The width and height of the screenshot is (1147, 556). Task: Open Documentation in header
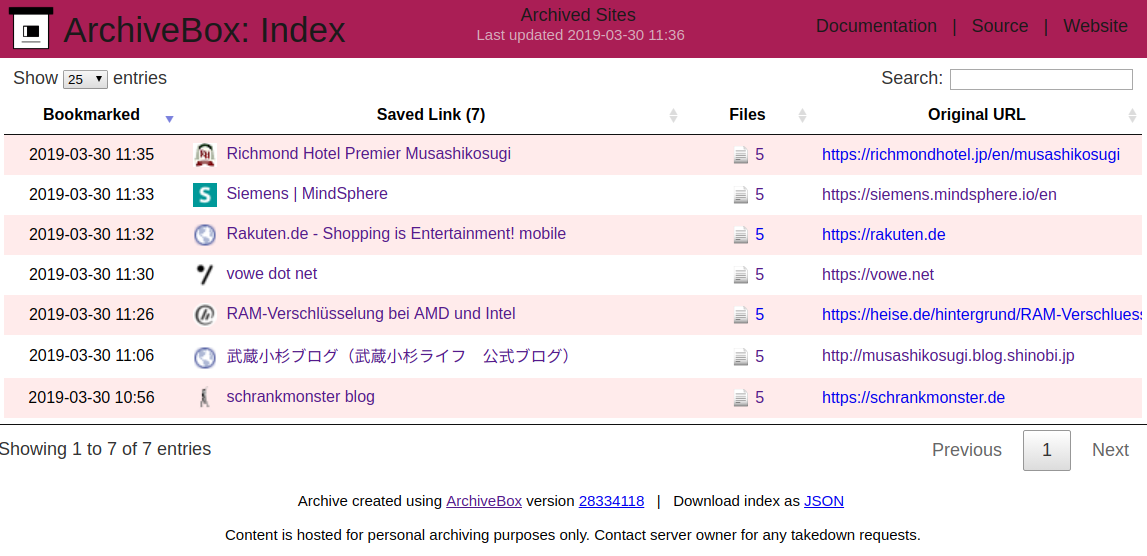click(x=876, y=26)
